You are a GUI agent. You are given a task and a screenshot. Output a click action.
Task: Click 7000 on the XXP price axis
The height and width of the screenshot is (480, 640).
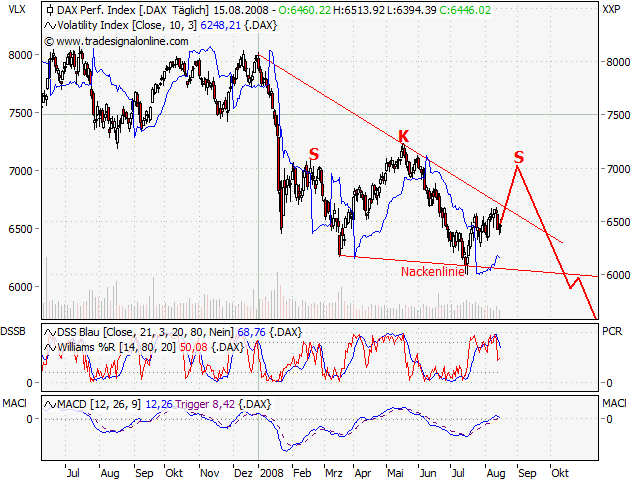[x=618, y=169]
